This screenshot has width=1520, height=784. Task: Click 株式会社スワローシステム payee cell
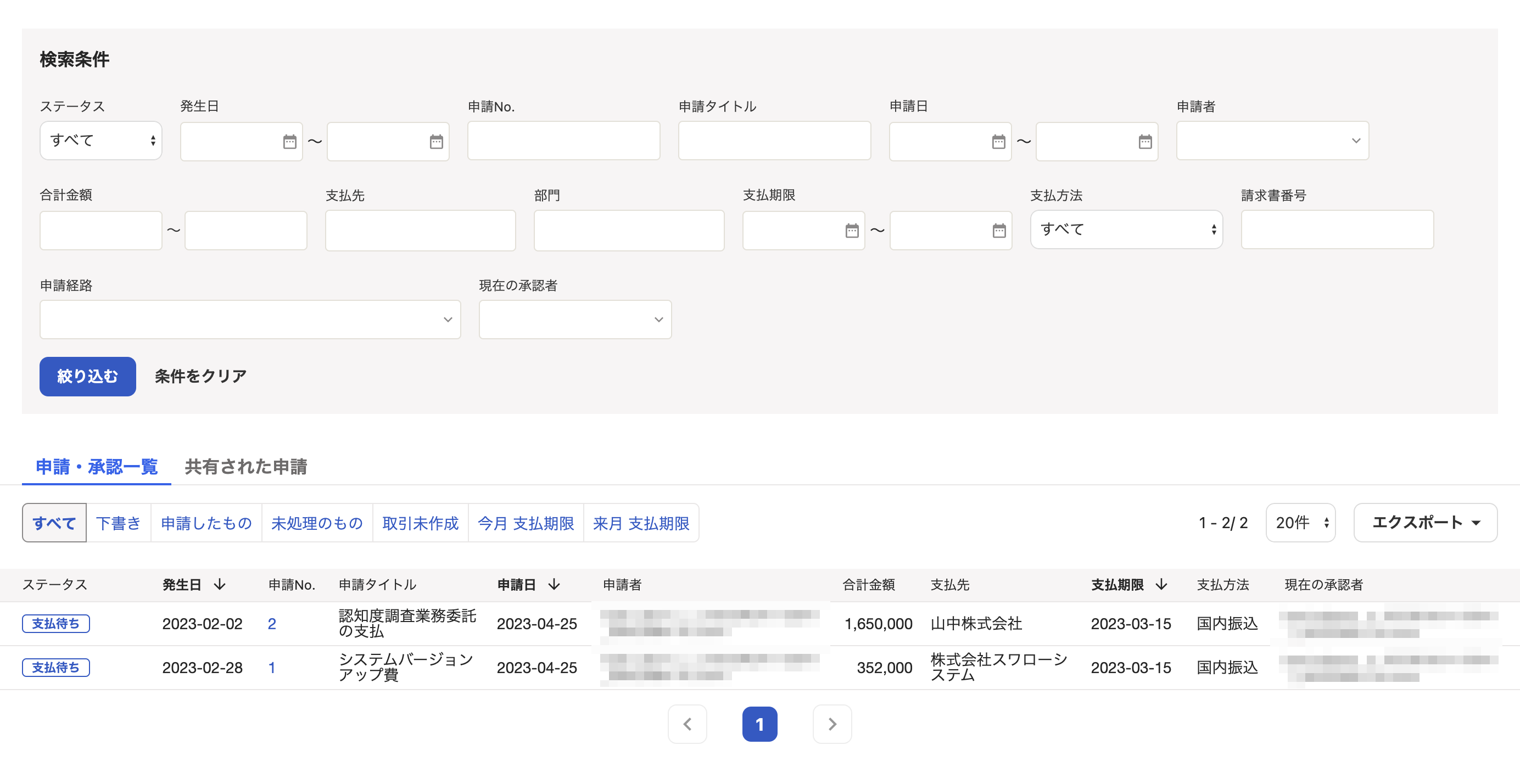pyautogui.click(x=999, y=668)
